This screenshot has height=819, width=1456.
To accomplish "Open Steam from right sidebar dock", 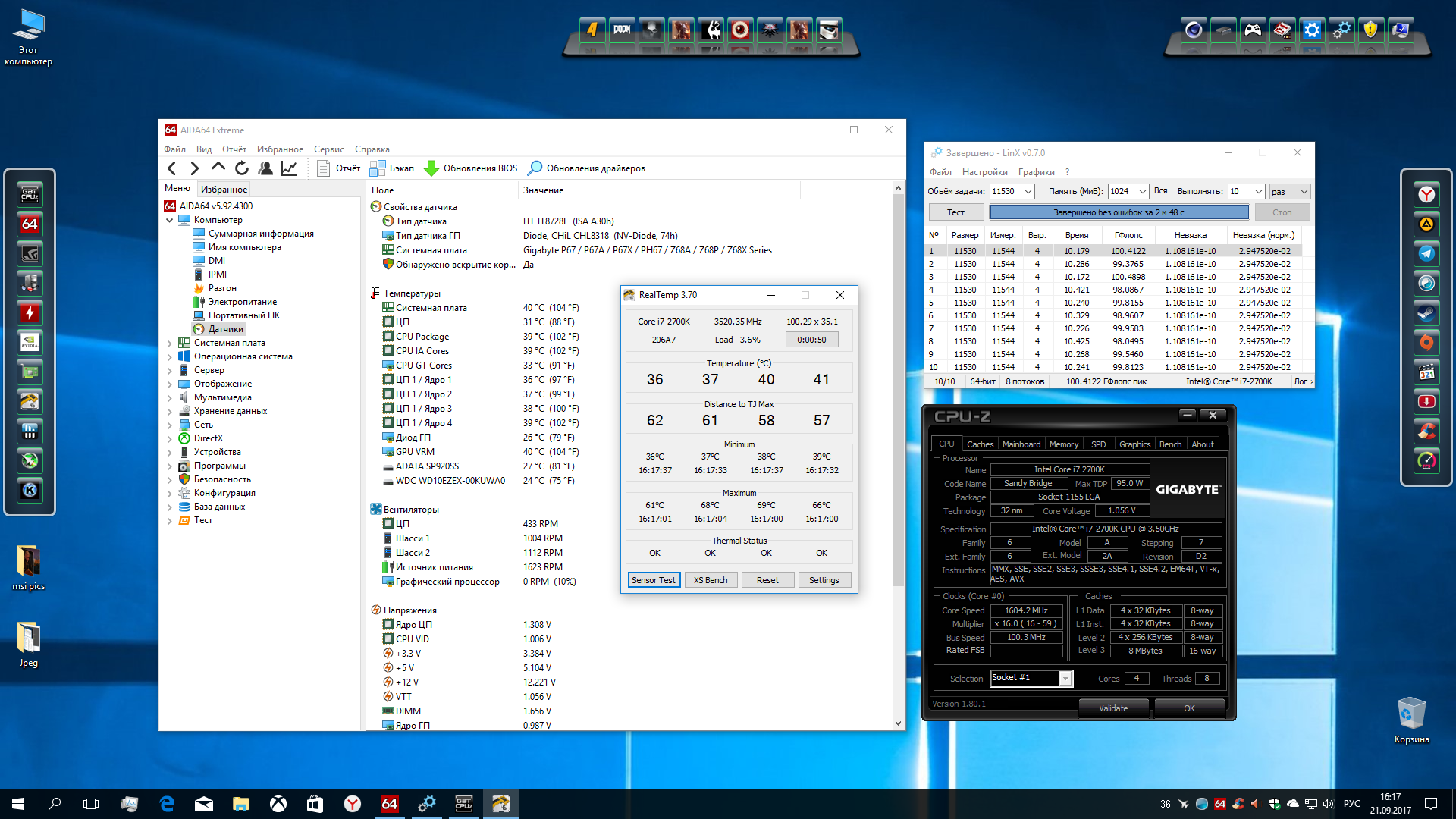I will pos(1426,313).
